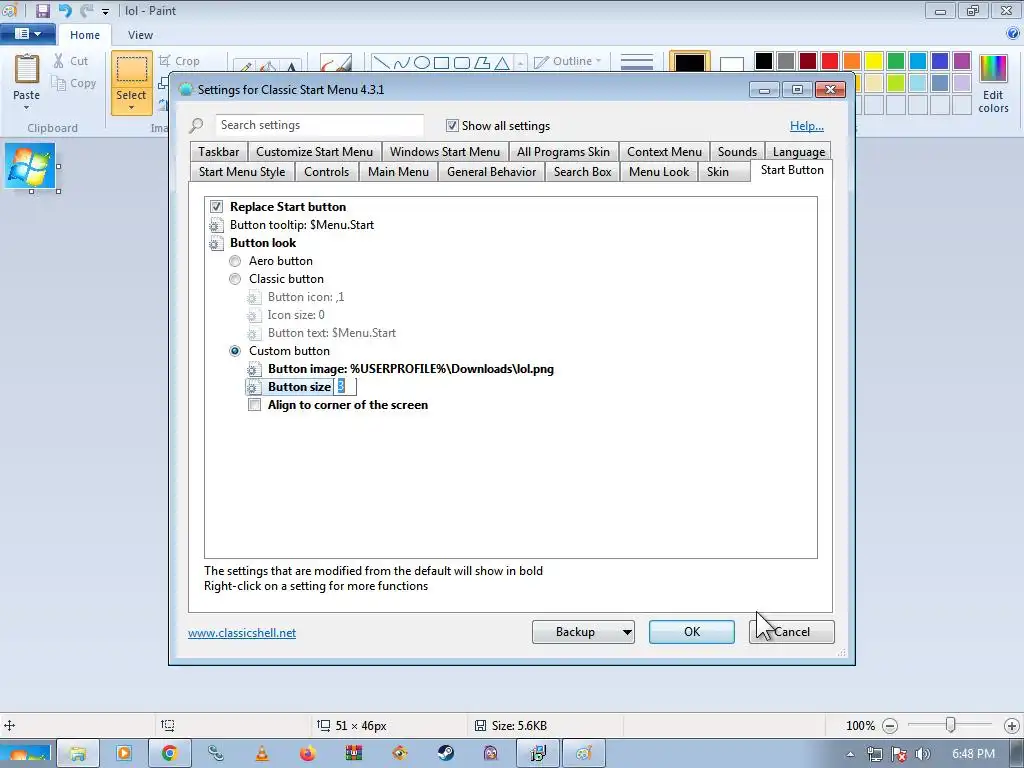The image size is (1024, 768).
Task: Open Paint's blue file menu button
Action: click(27, 34)
